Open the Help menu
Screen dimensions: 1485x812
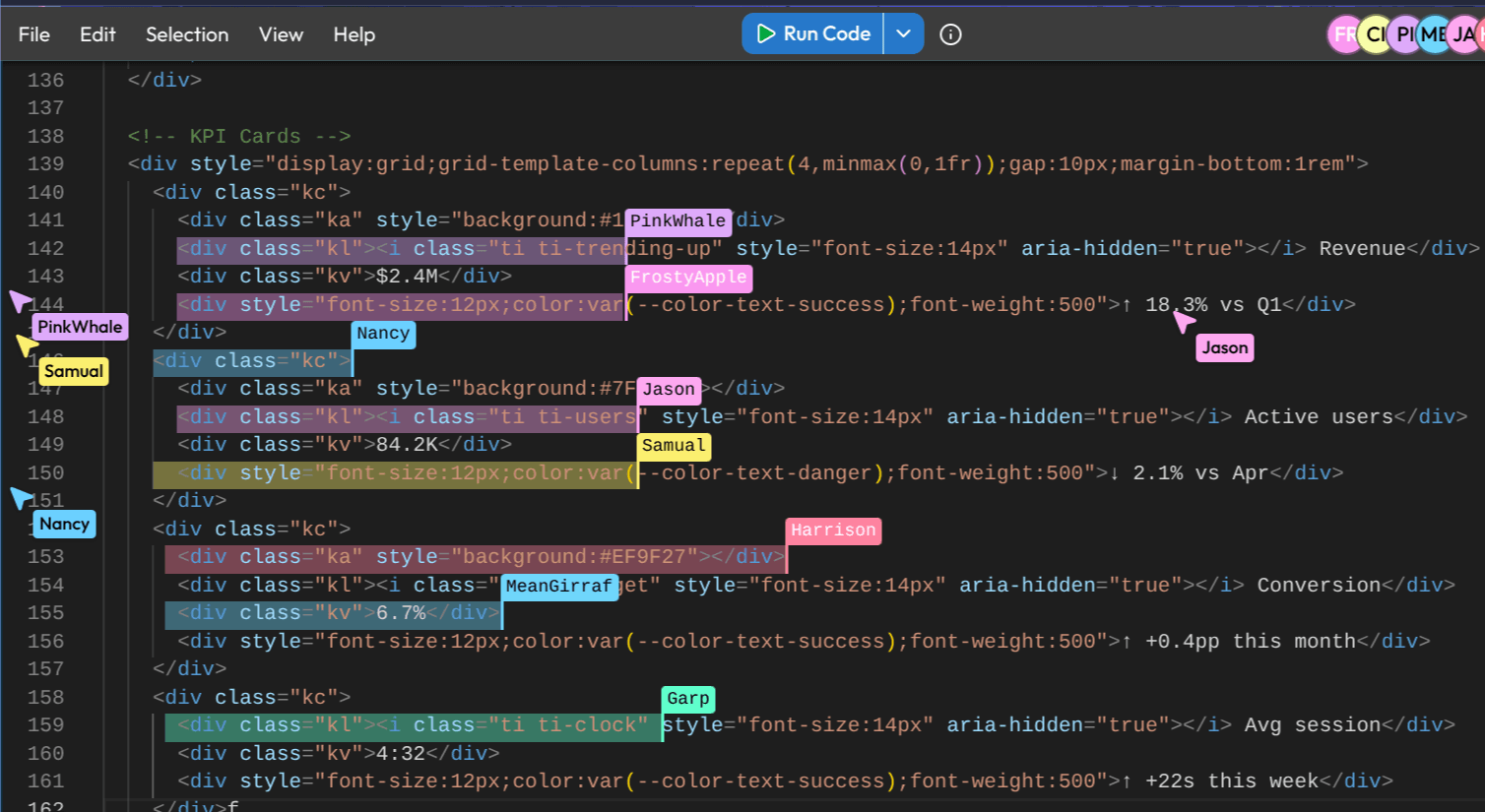354,34
